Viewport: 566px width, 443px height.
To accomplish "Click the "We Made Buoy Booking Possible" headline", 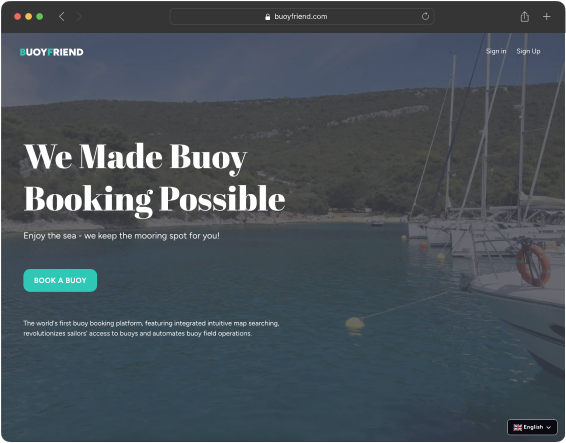I will 154,178.
